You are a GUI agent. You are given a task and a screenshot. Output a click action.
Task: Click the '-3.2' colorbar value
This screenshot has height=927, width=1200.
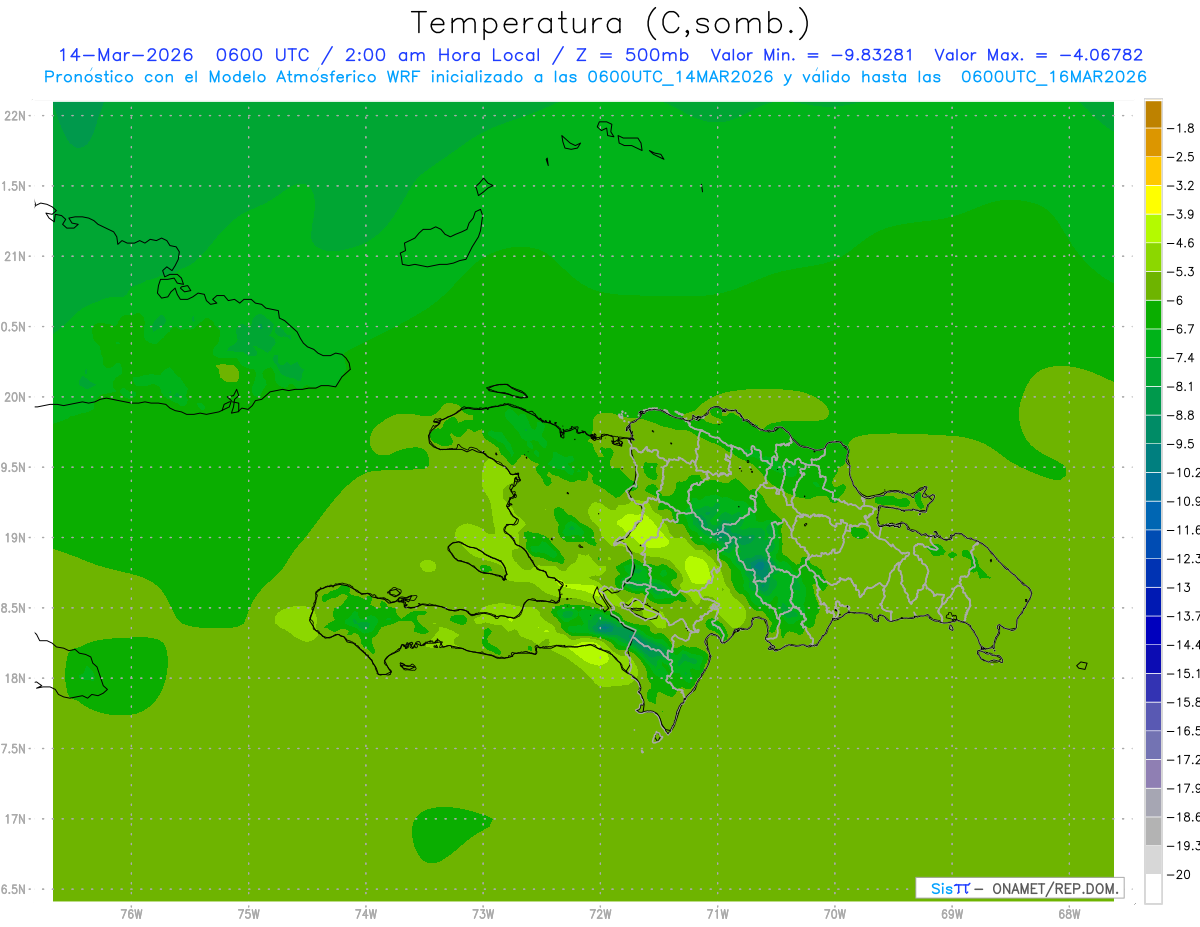[x=1182, y=186]
